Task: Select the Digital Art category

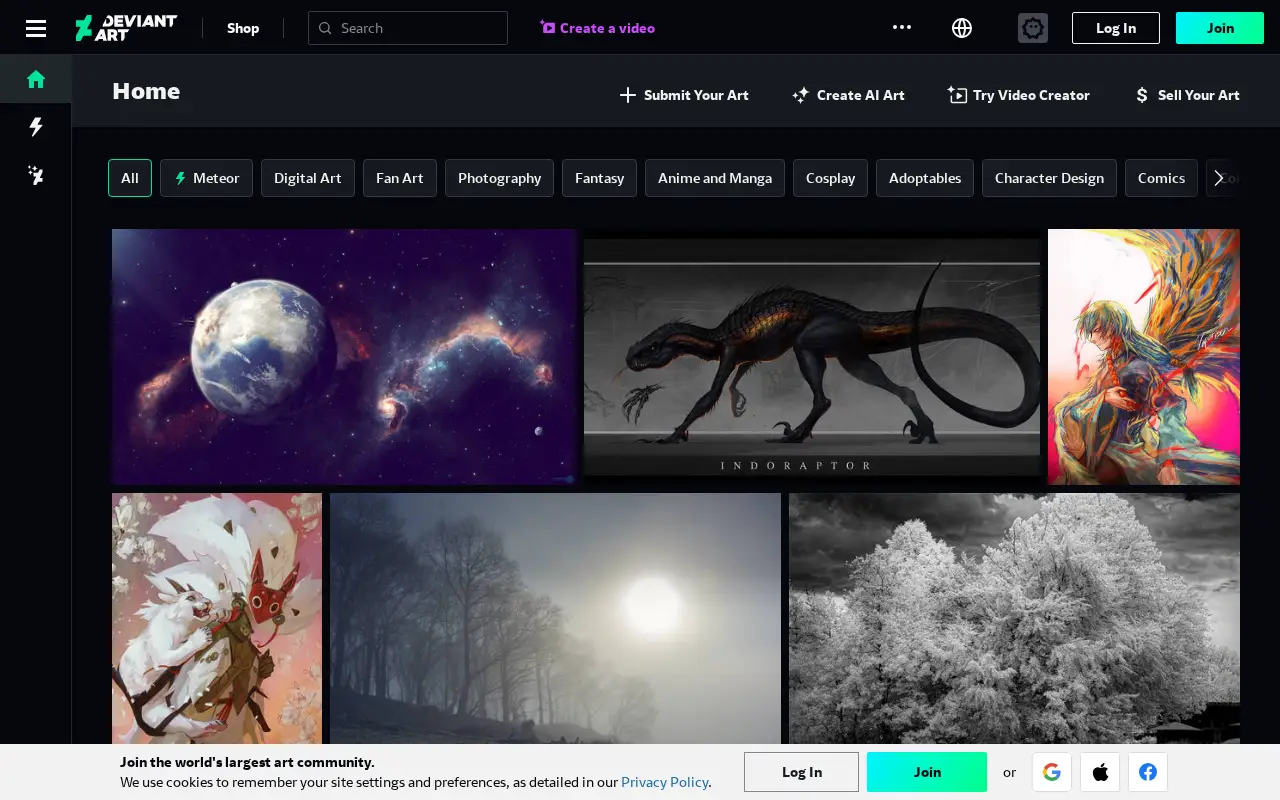Action: [308, 178]
